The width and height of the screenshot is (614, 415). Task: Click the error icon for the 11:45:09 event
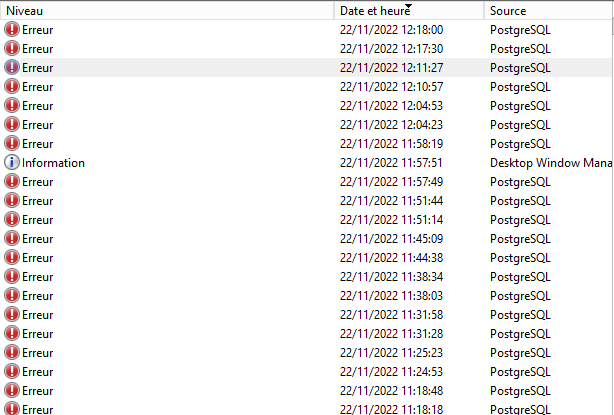click(x=12, y=238)
